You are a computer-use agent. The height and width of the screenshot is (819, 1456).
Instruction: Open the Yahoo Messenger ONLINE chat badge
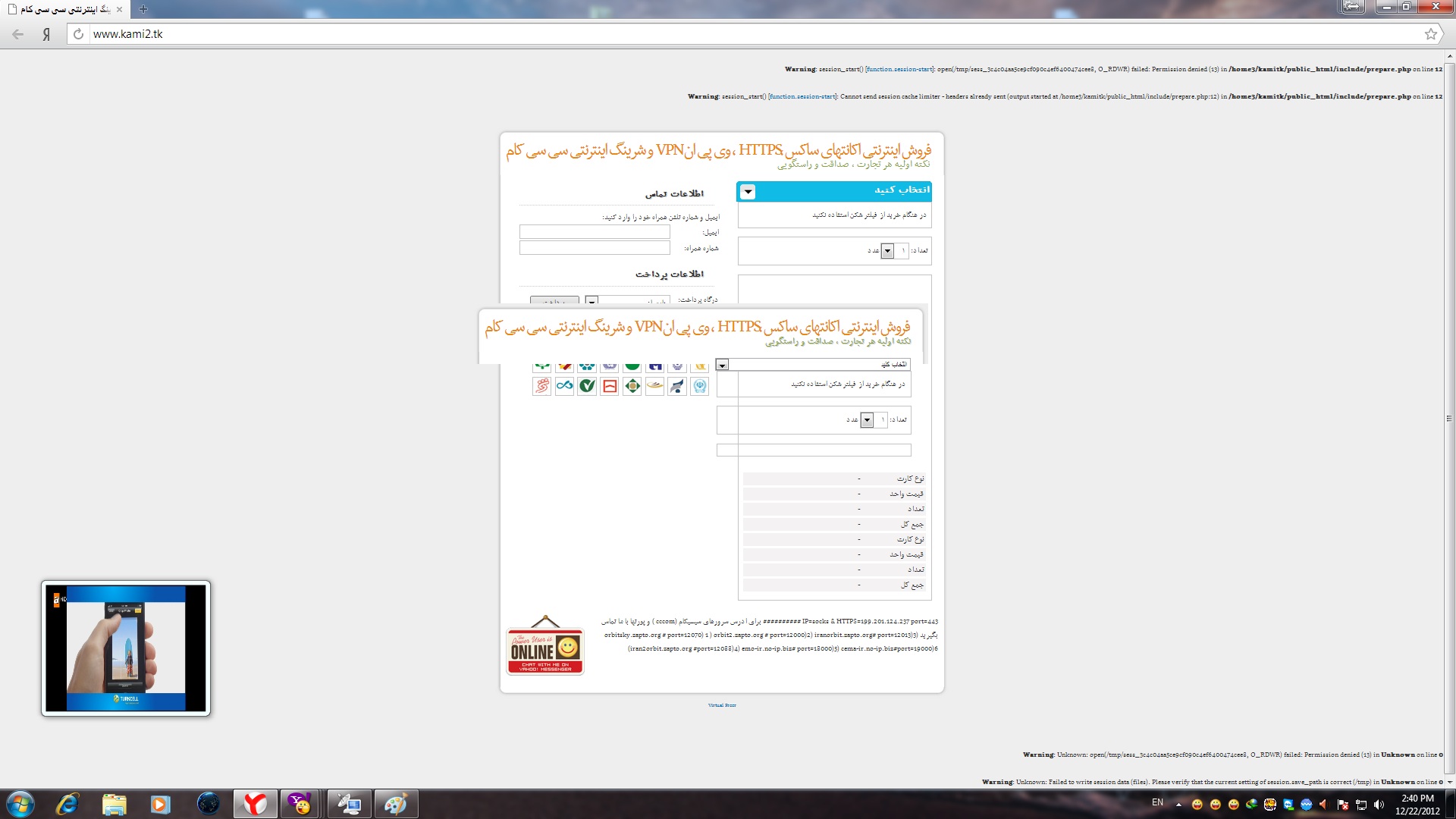coord(545,645)
